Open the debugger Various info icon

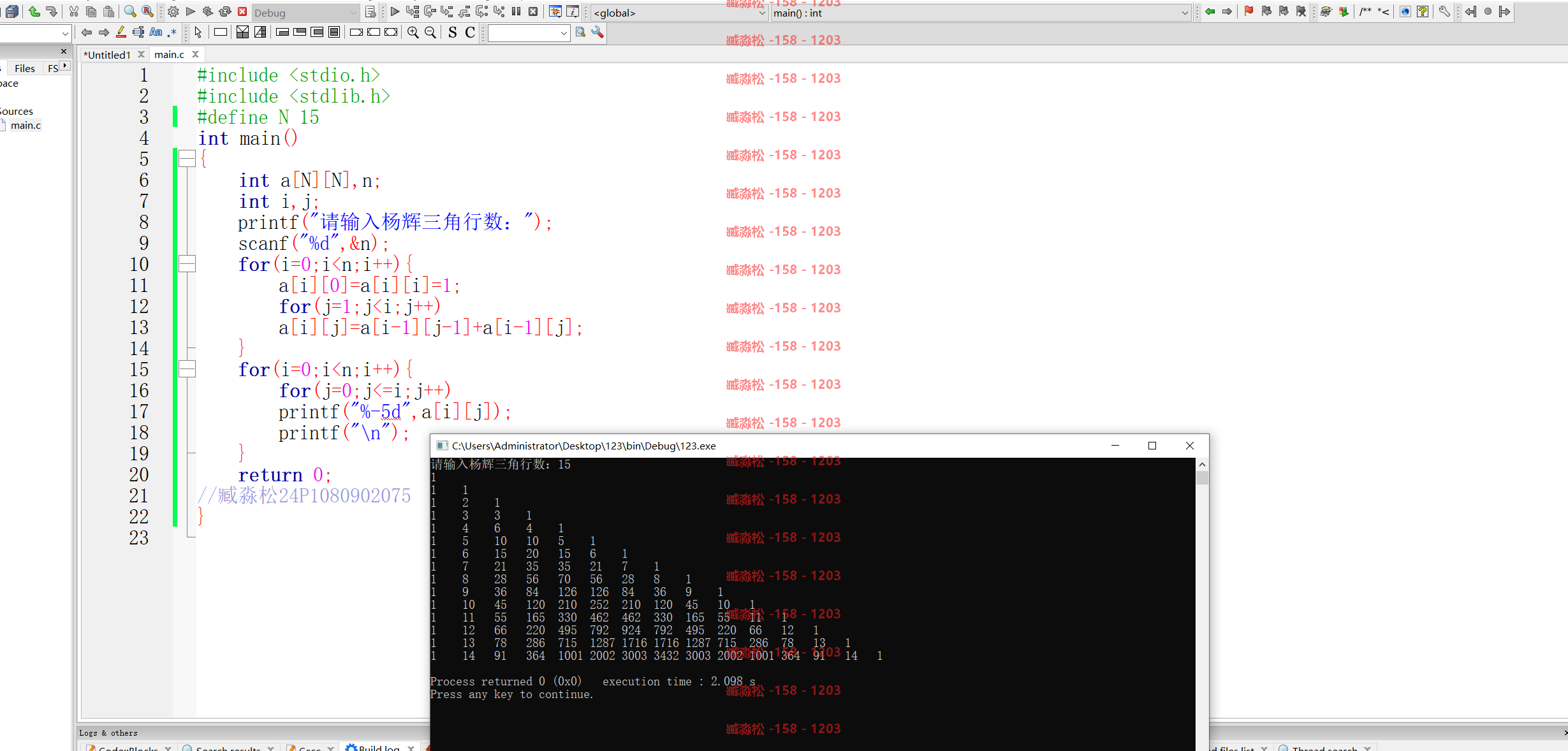click(x=573, y=11)
